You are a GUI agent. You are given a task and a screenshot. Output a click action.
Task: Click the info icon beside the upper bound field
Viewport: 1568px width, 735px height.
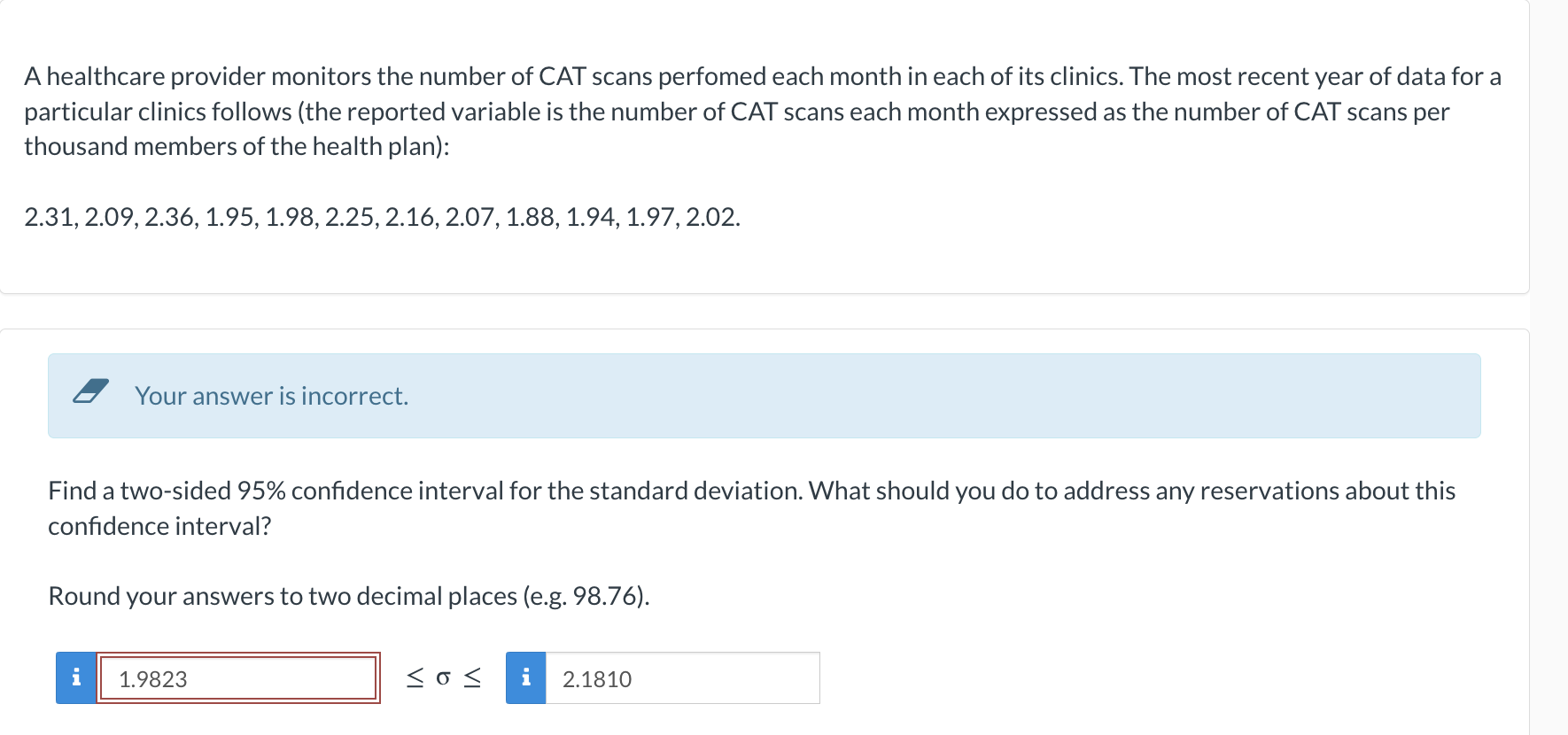(525, 677)
